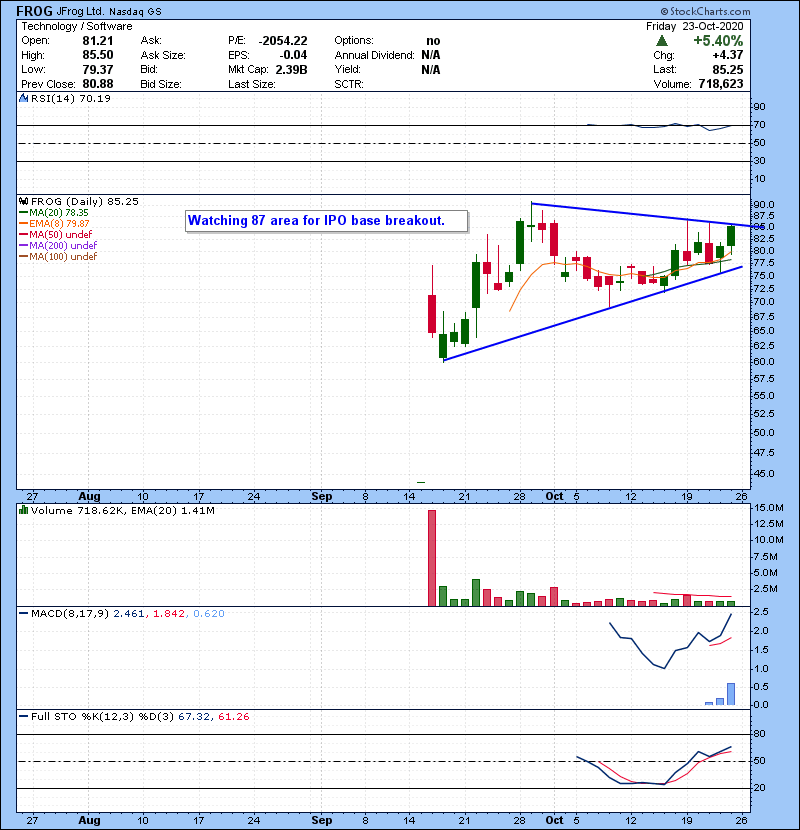Image resolution: width=800 pixels, height=830 pixels.
Task: Click the Ask Size label
Action: [x=163, y=55]
